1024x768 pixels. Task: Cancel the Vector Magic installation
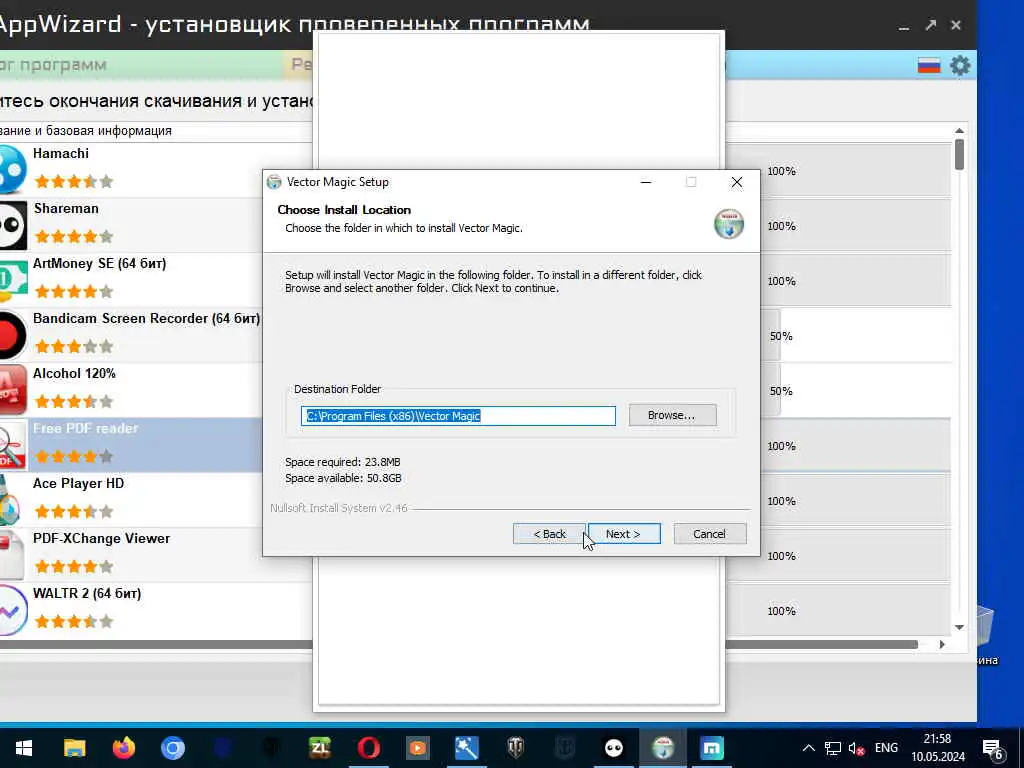pyautogui.click(x=709, y=534)
